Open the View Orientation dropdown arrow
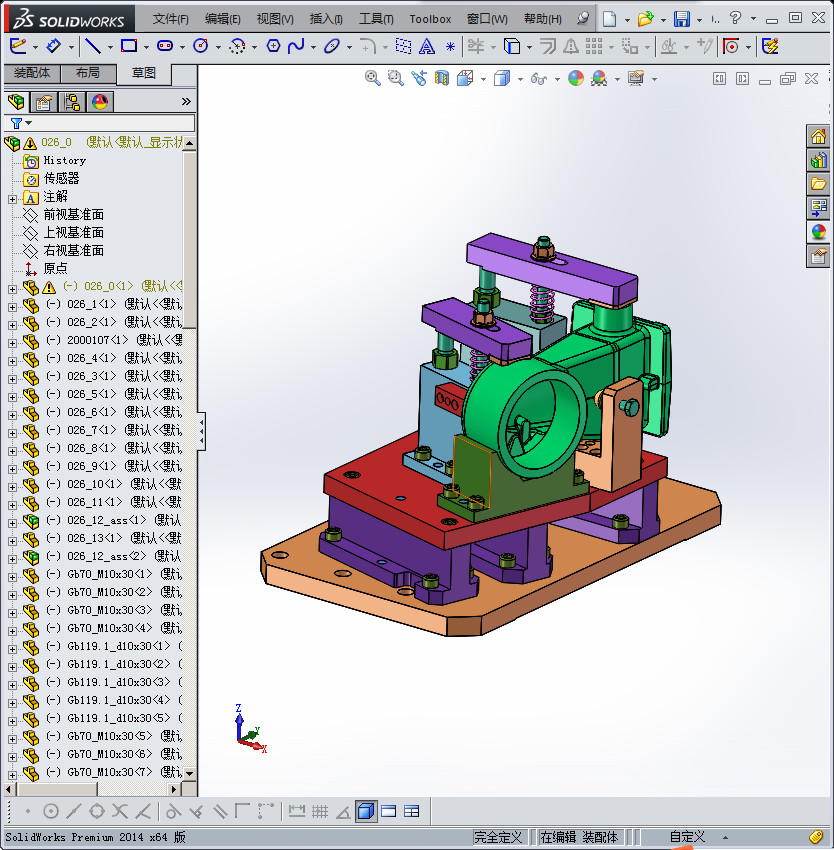This screenshot has height=850, width=834. pyautogui.click(x=483, y=78)
